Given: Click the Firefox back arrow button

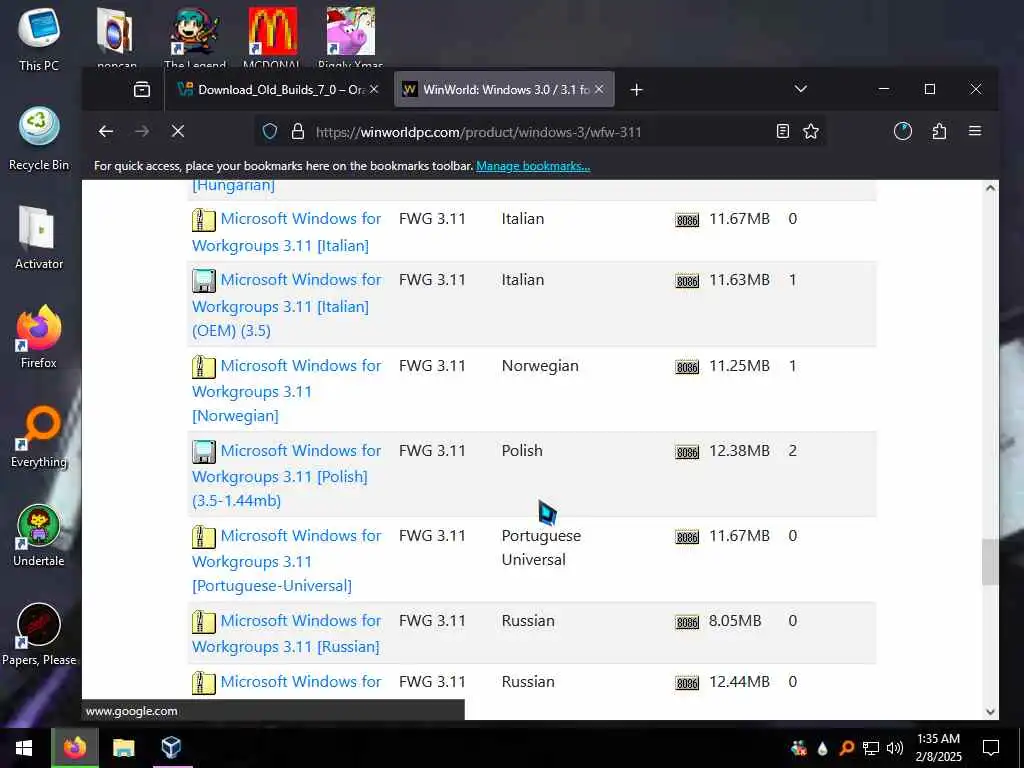Looking at the screenshot, I should [106, 131].
